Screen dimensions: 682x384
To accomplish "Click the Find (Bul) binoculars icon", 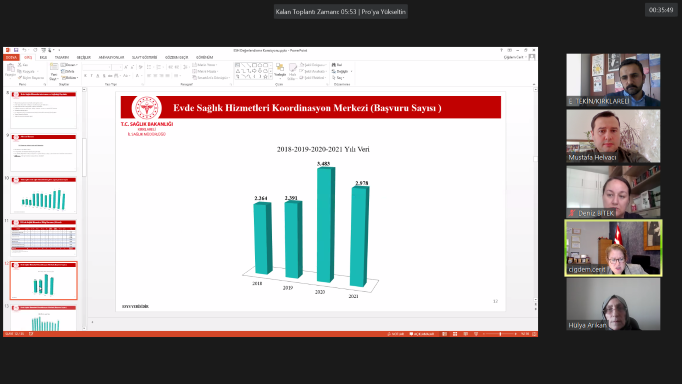I will tap(334, 65).
